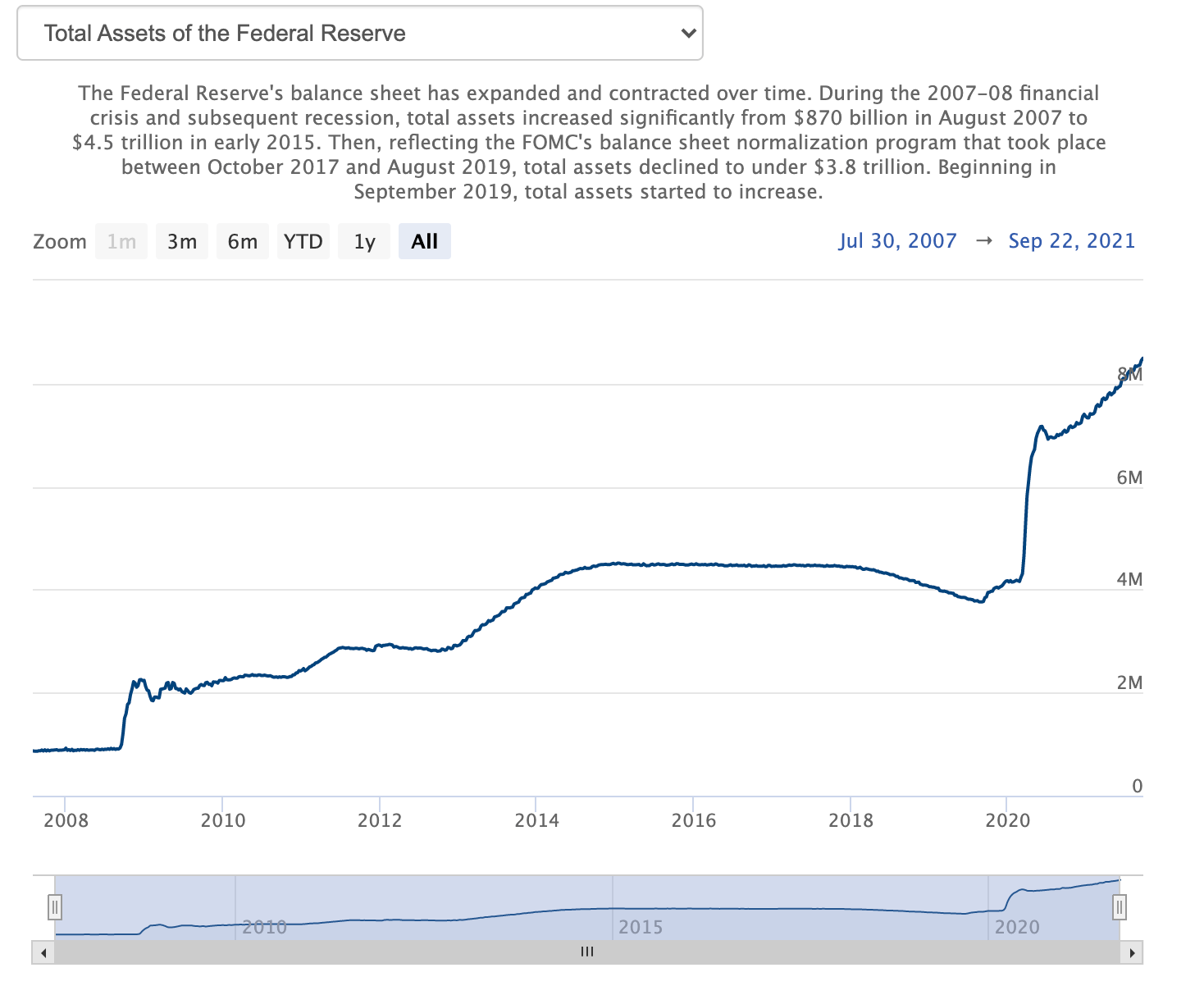The image size is (1204, 986).
Task: Click the scrollbar left arrow
Action: point(43,952)
